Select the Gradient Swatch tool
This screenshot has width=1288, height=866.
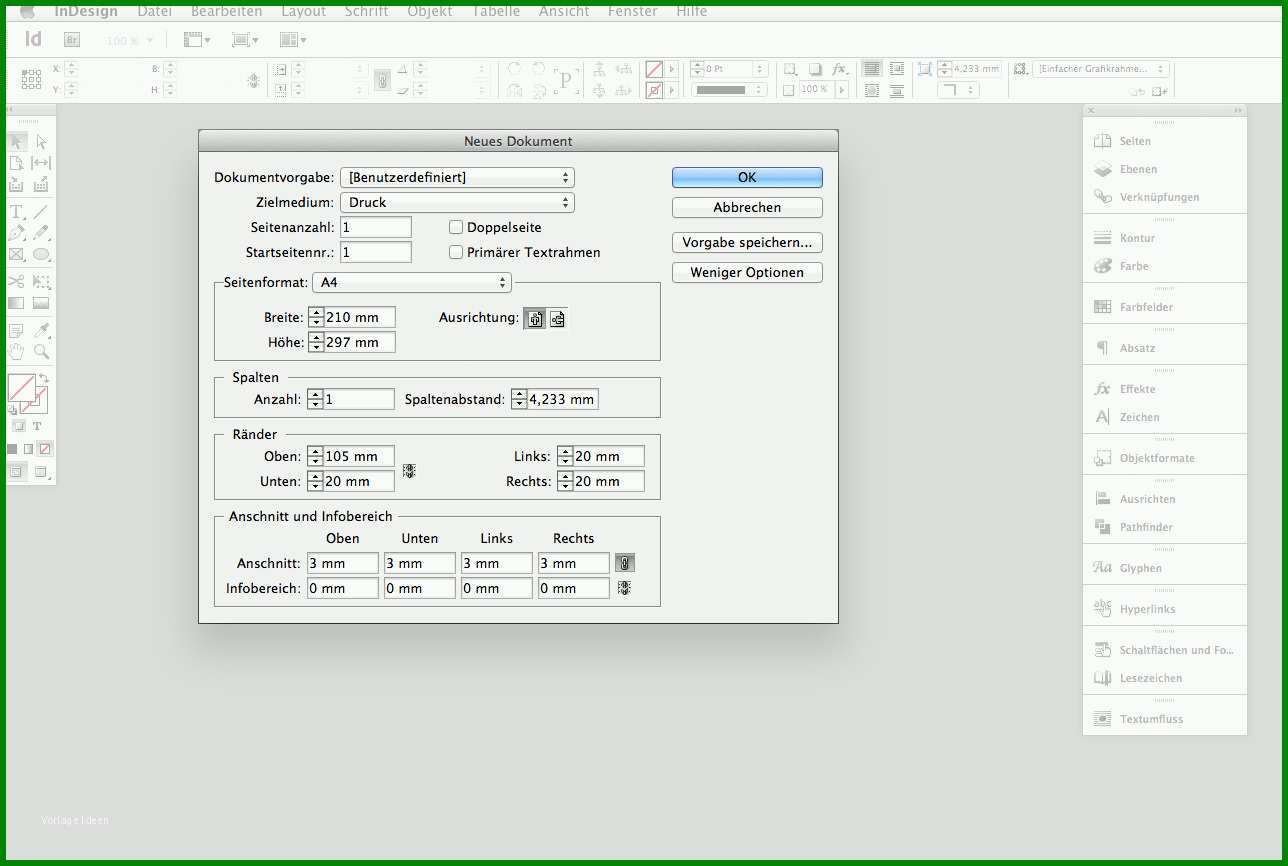17,303
